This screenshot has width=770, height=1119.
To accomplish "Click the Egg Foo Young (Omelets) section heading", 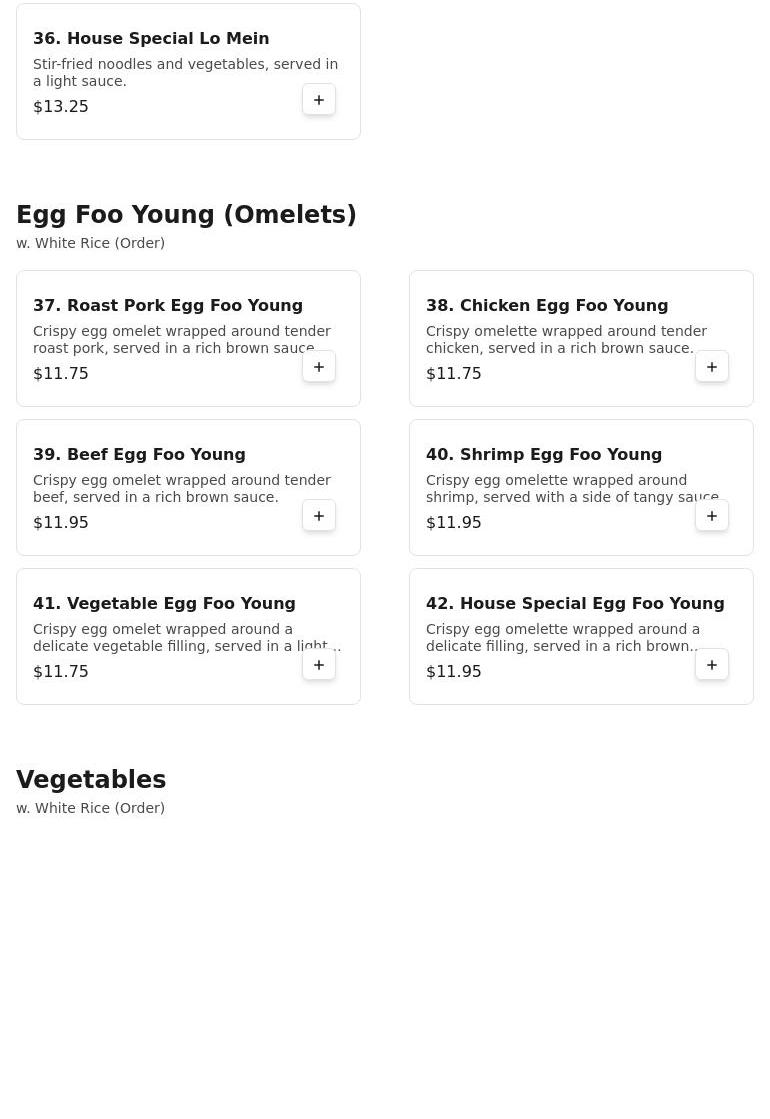I will pos(186,215).
